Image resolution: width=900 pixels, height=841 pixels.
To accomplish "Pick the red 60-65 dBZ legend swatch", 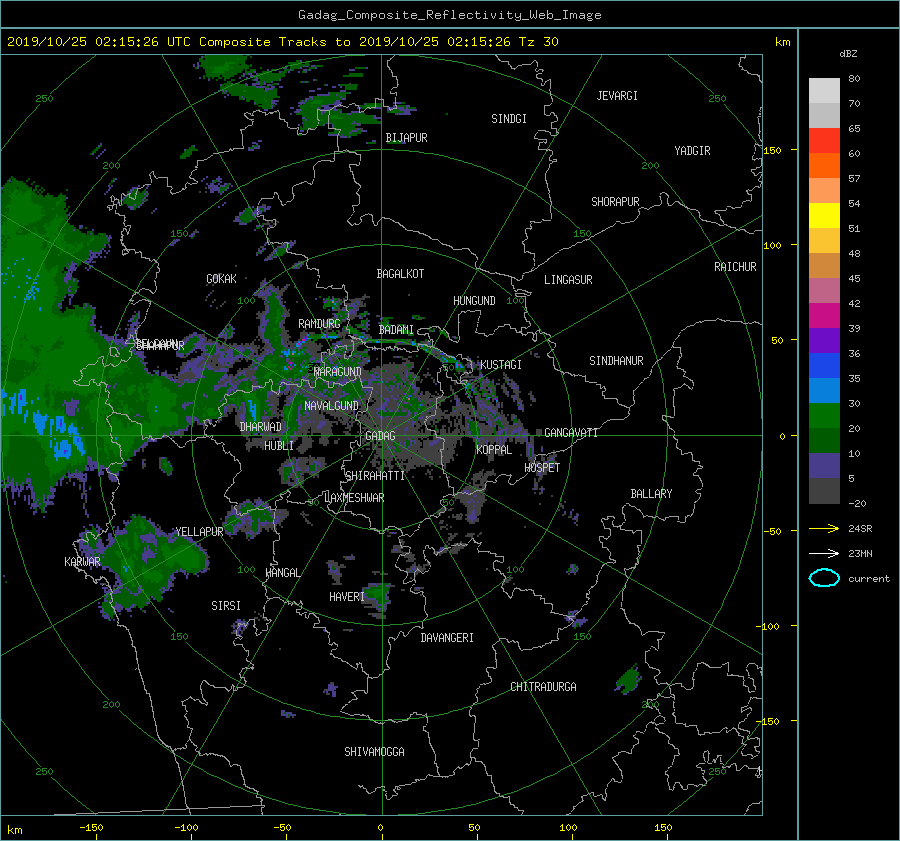I will (824, 141).
